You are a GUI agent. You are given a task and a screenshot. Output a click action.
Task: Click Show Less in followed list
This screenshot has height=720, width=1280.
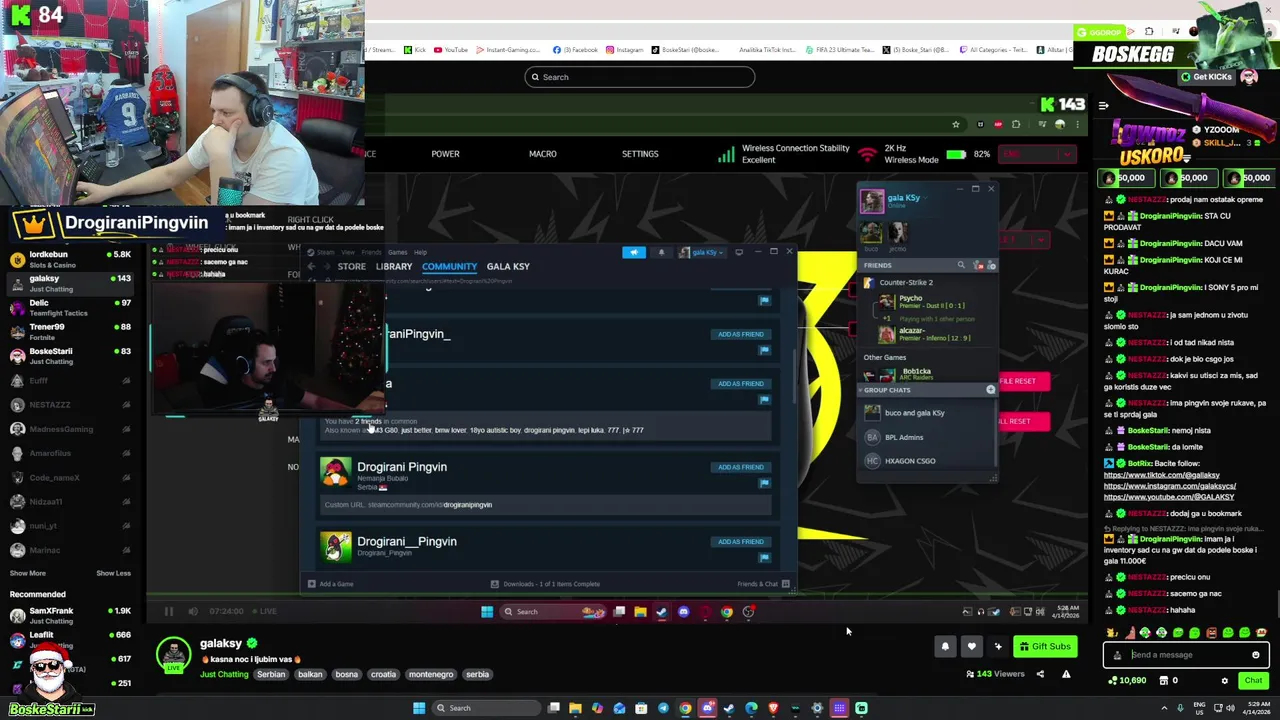[113, 573]
